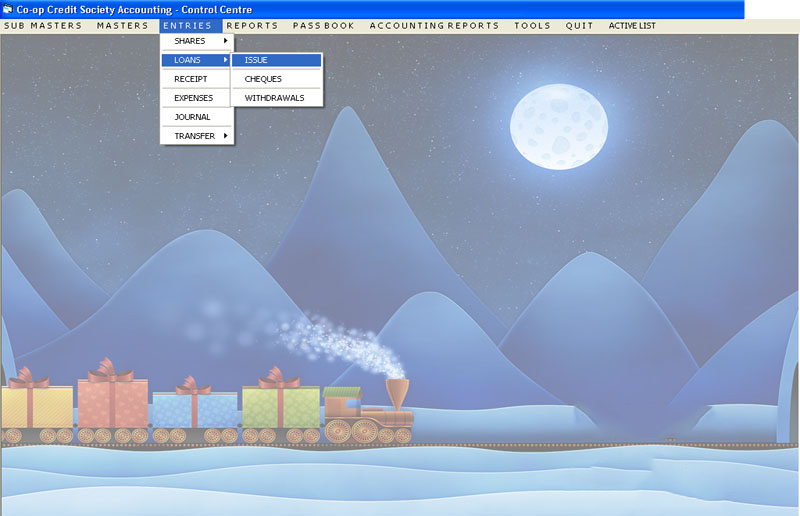The width and height of the screenshot is (800, 516).
Task: Open the TOOLS menu
Action: coord(532,25)
